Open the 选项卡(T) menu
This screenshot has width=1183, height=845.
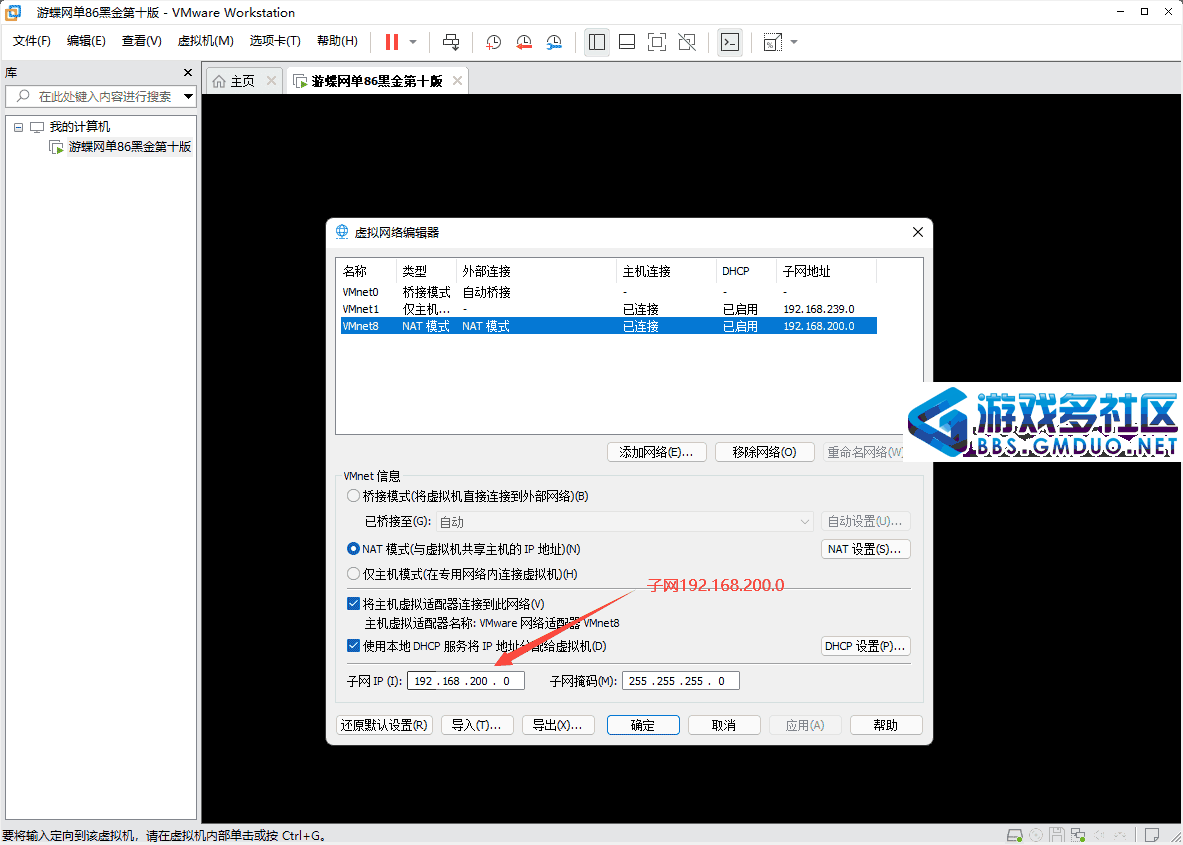click(275, 41)
